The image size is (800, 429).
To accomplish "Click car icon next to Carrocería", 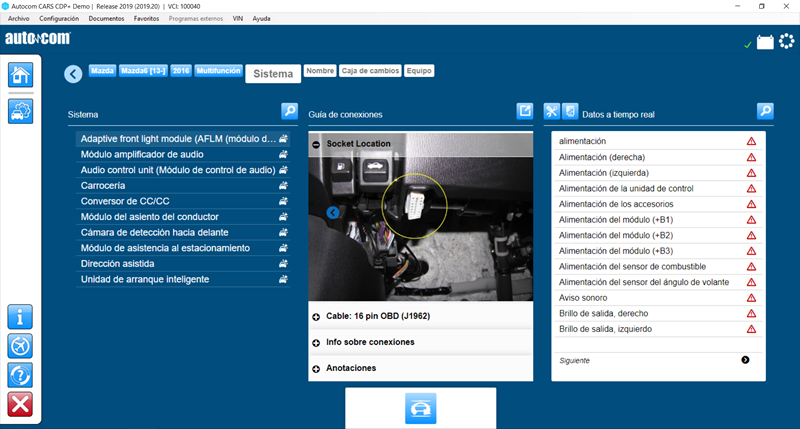I will (x=283, y=186).
